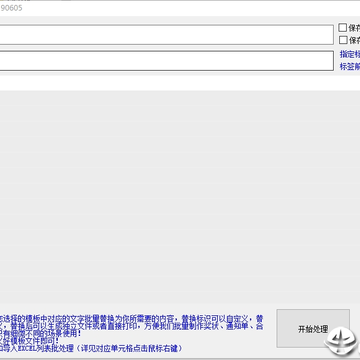
Task: Click the blue line ending 模板文件即可!
Action: [29, 341]
